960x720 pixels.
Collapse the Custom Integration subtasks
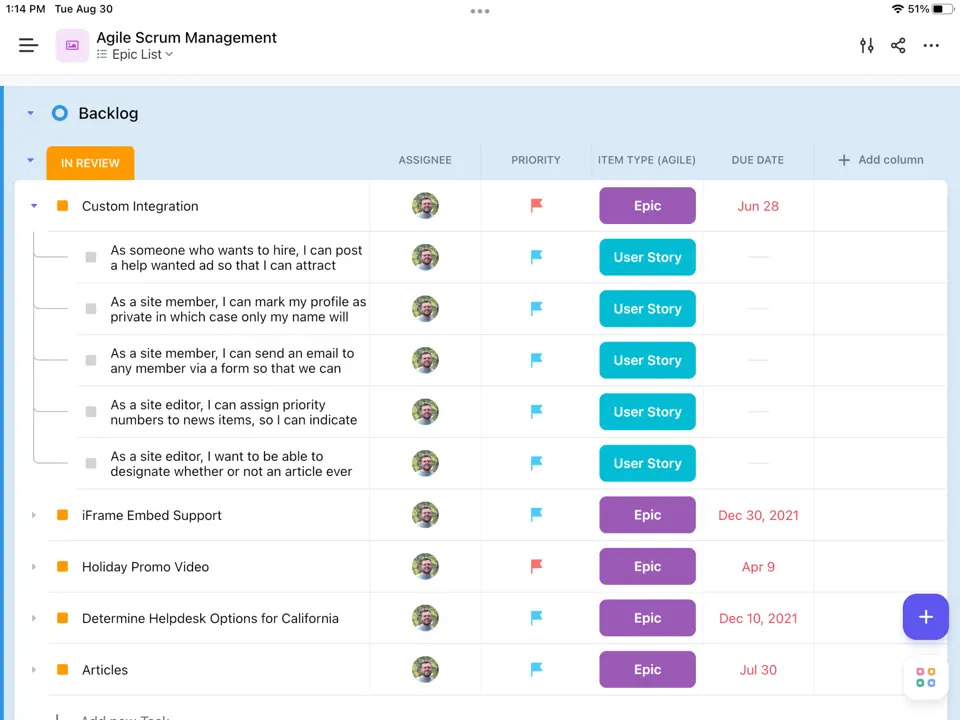[x=34, y=206]
